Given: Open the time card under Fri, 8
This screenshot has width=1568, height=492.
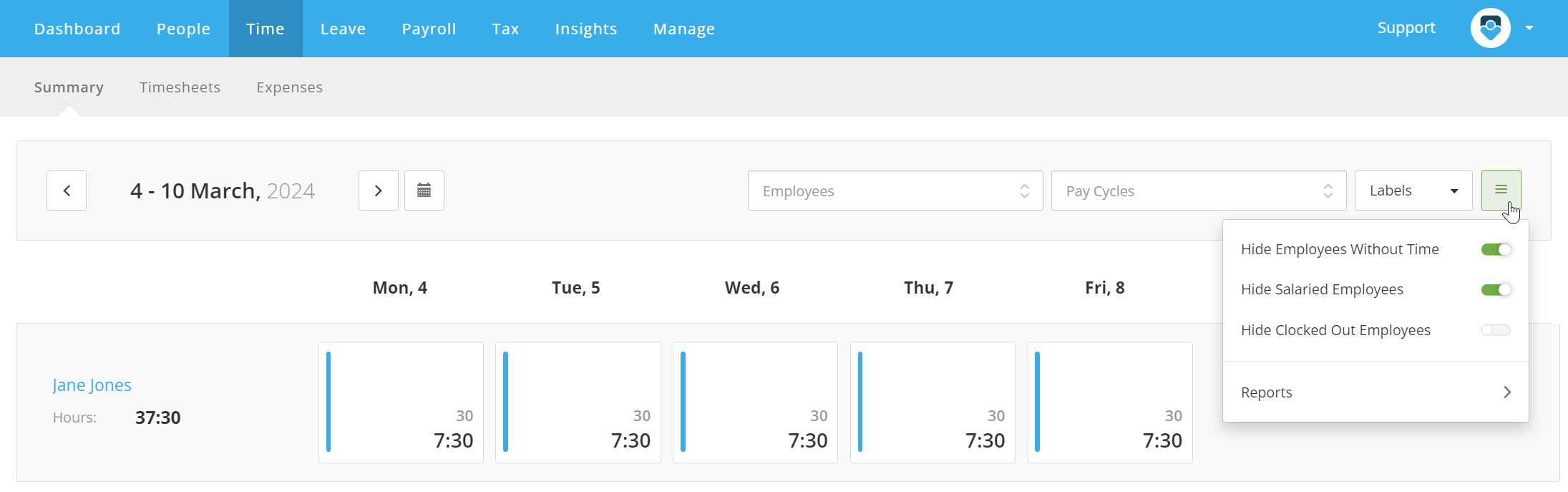Looking at the screenshot, I should (x=1110, y=402).
